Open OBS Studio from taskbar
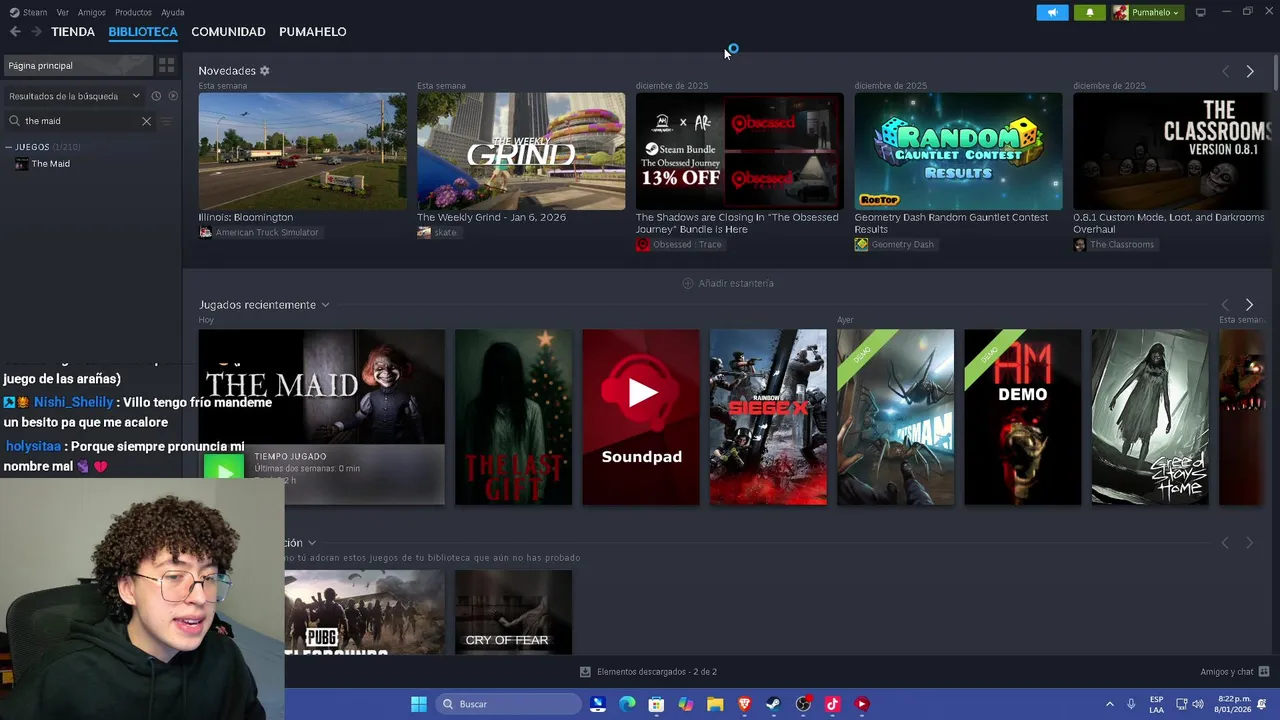 click(803, 704)
